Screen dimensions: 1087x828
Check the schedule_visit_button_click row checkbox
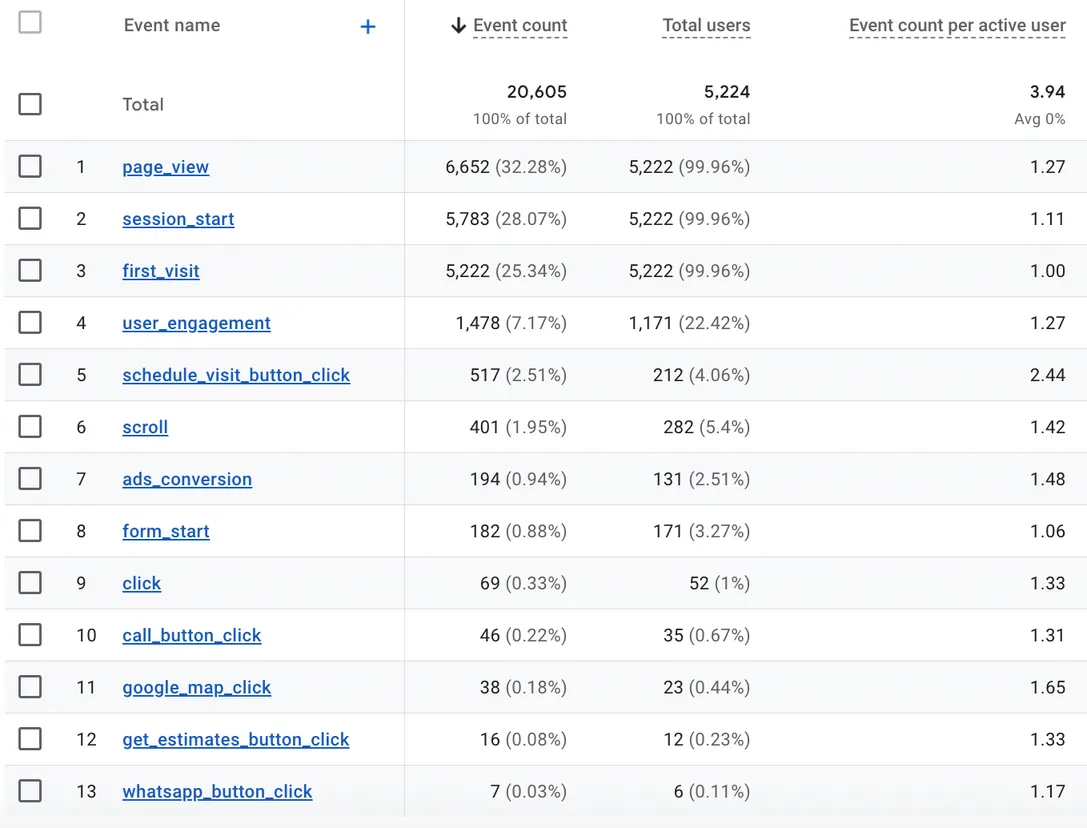click(x=30, y=374)
